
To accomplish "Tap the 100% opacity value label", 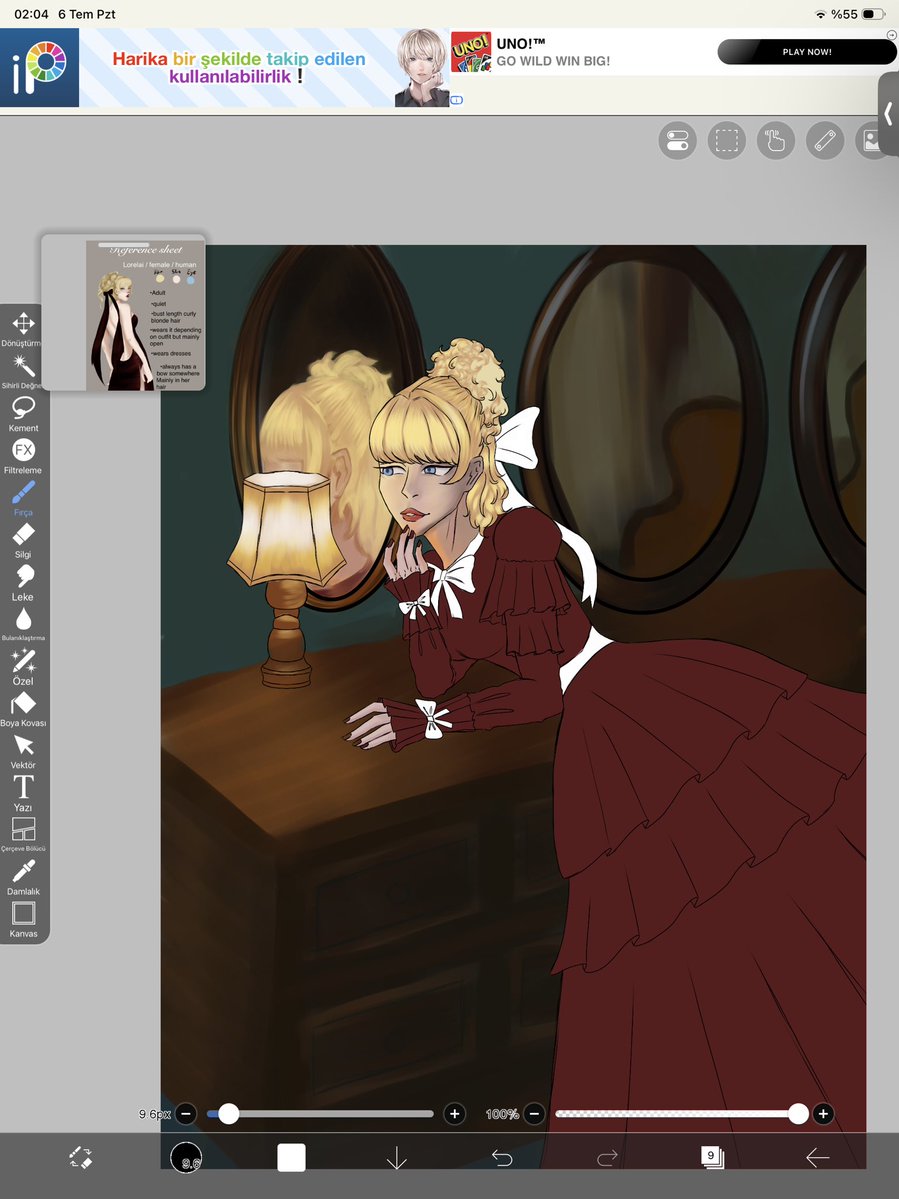I will (x=502, y=1114).
